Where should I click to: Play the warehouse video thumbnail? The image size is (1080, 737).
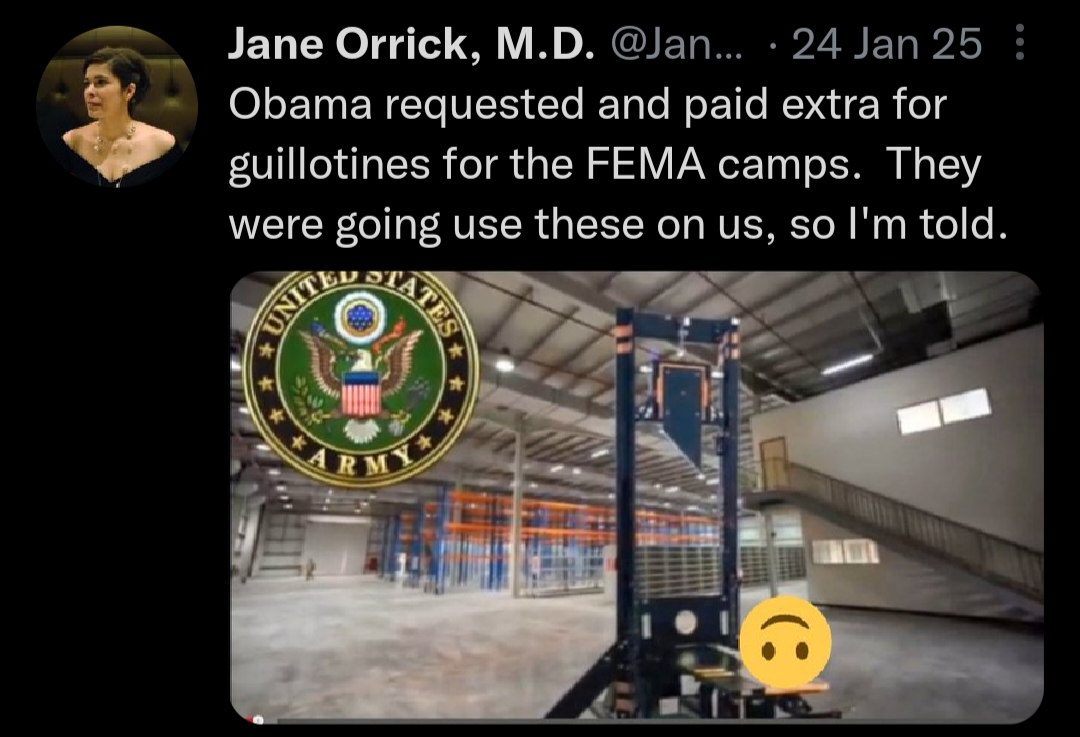pos(636,497)
